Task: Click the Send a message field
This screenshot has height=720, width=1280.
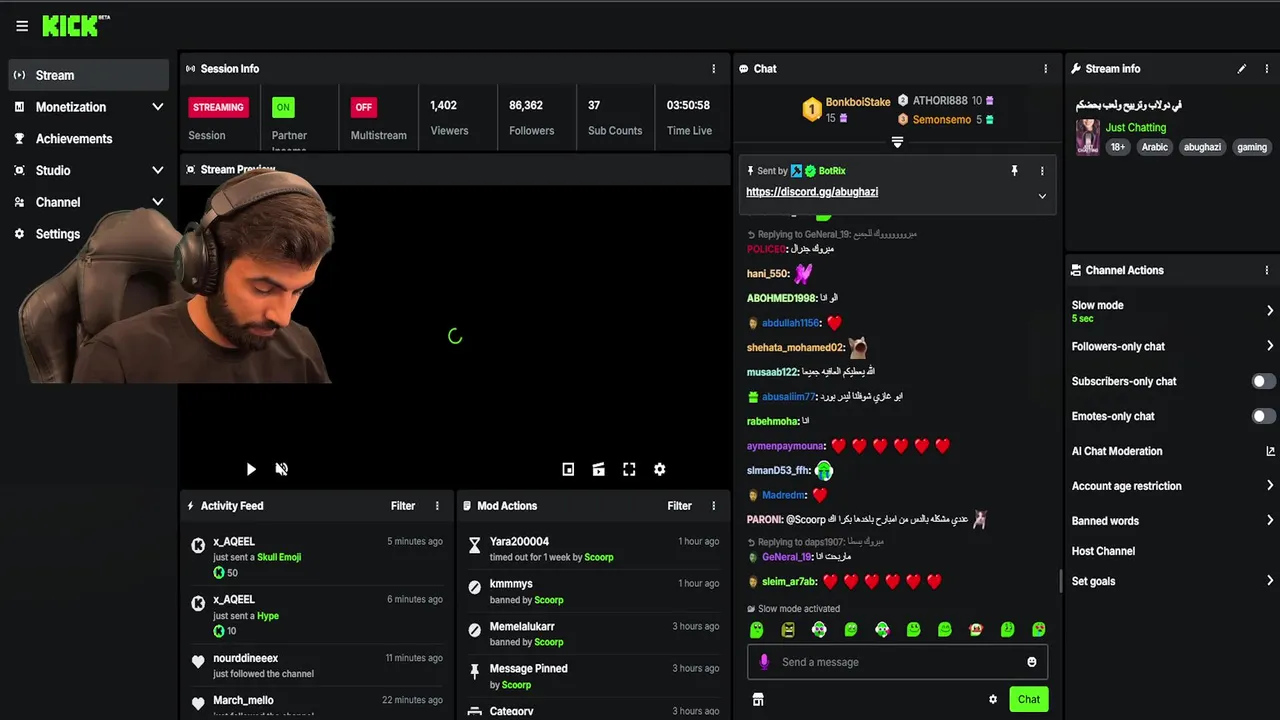Action: click(x=897, y=662)
